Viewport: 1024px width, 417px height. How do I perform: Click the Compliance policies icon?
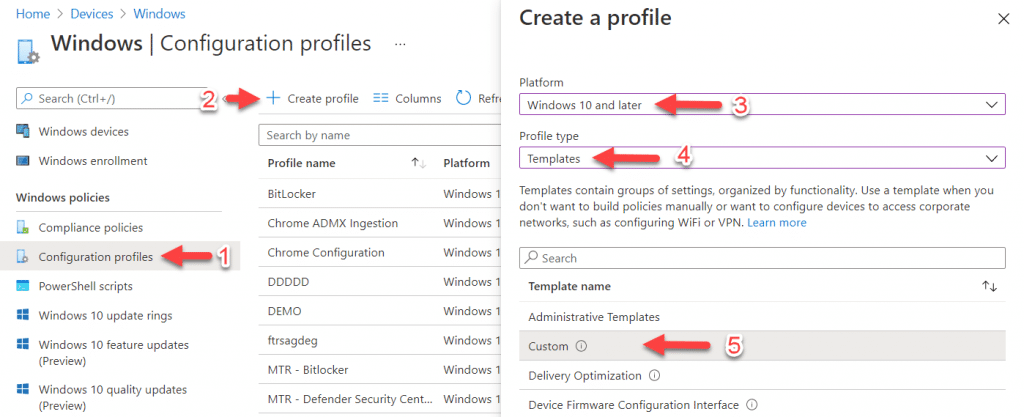(23, 228)
